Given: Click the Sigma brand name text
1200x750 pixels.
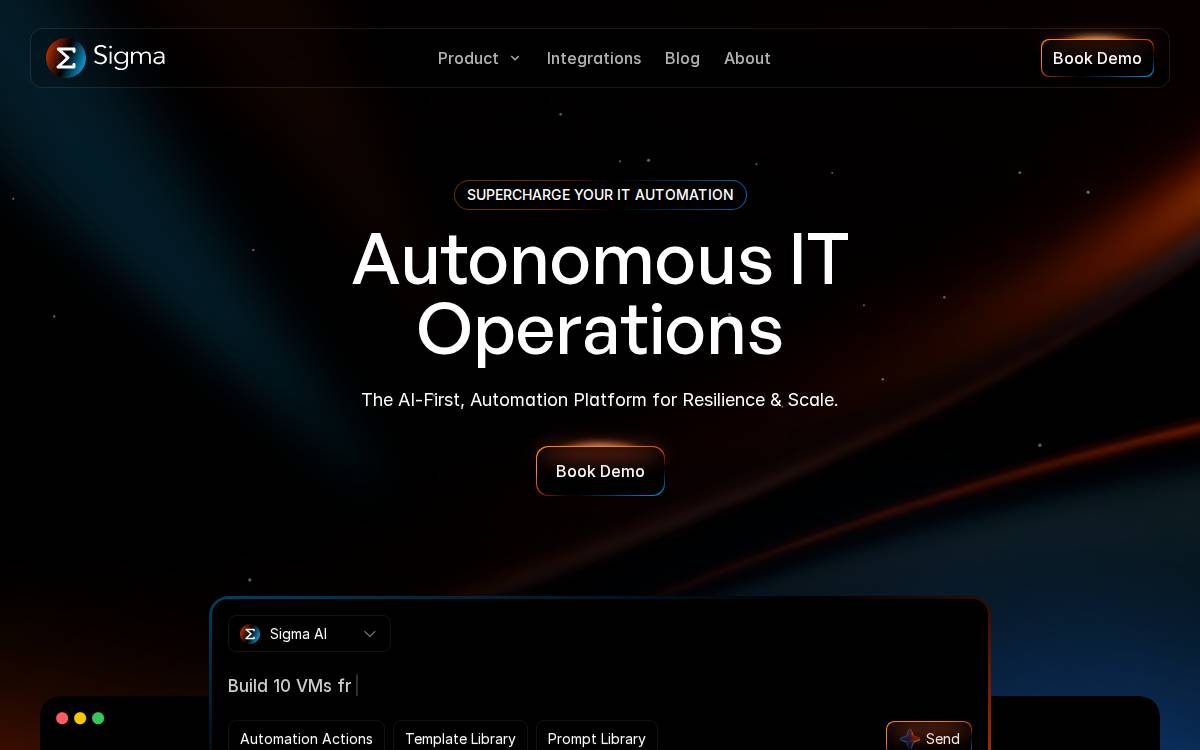Looking at the screenshot, I should point(129,57).
